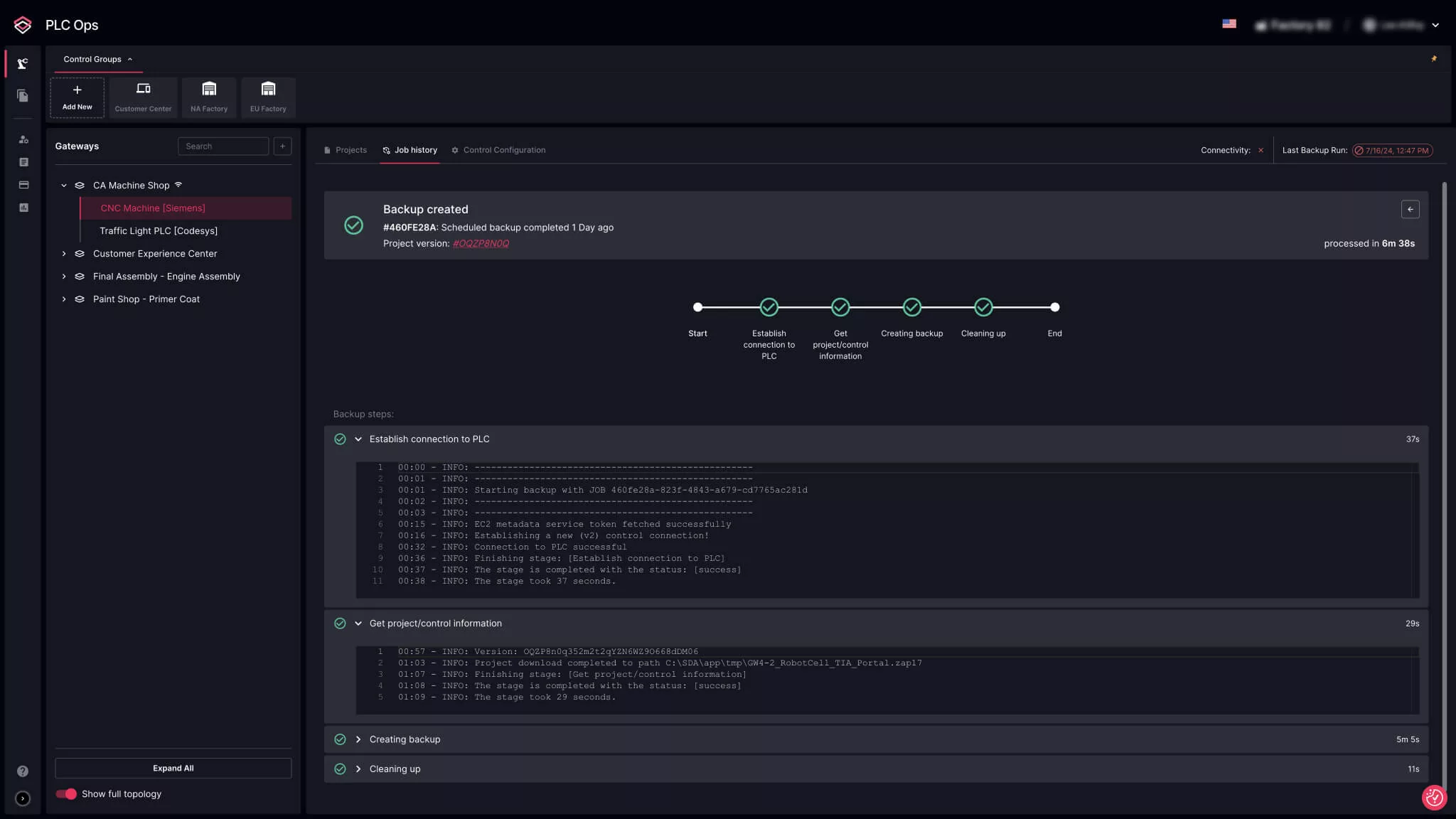
Task: Open project version #OQZP8N0Q link
Action: [x=481, y=243]
